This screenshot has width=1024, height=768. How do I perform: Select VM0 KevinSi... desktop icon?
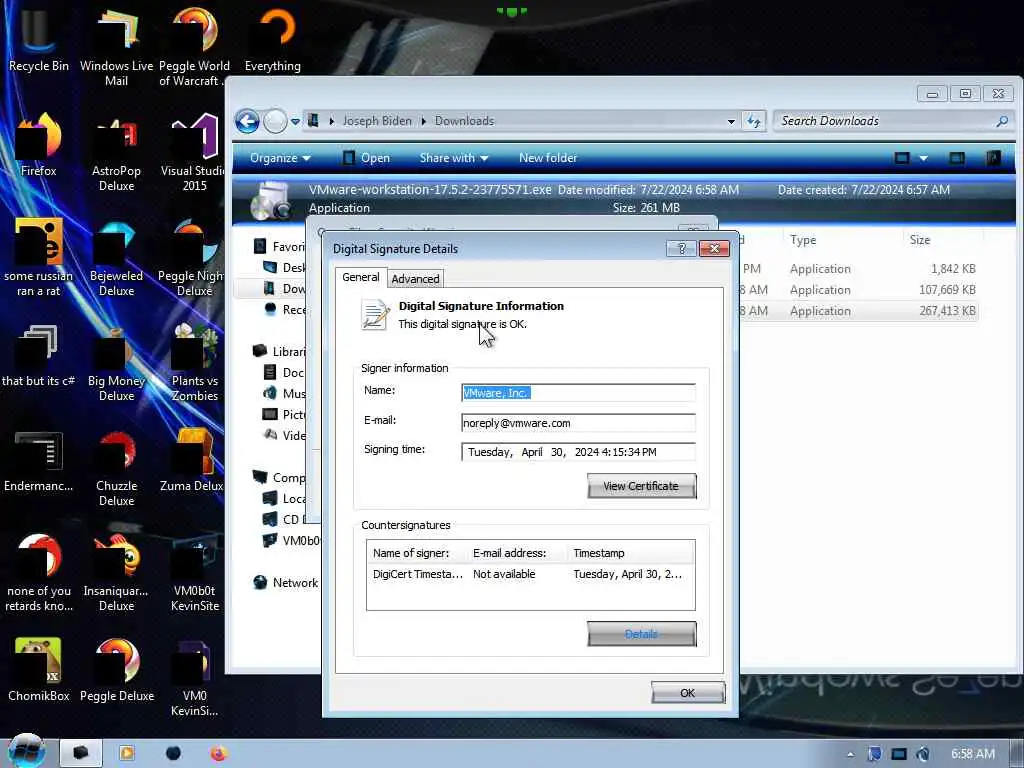194,678
